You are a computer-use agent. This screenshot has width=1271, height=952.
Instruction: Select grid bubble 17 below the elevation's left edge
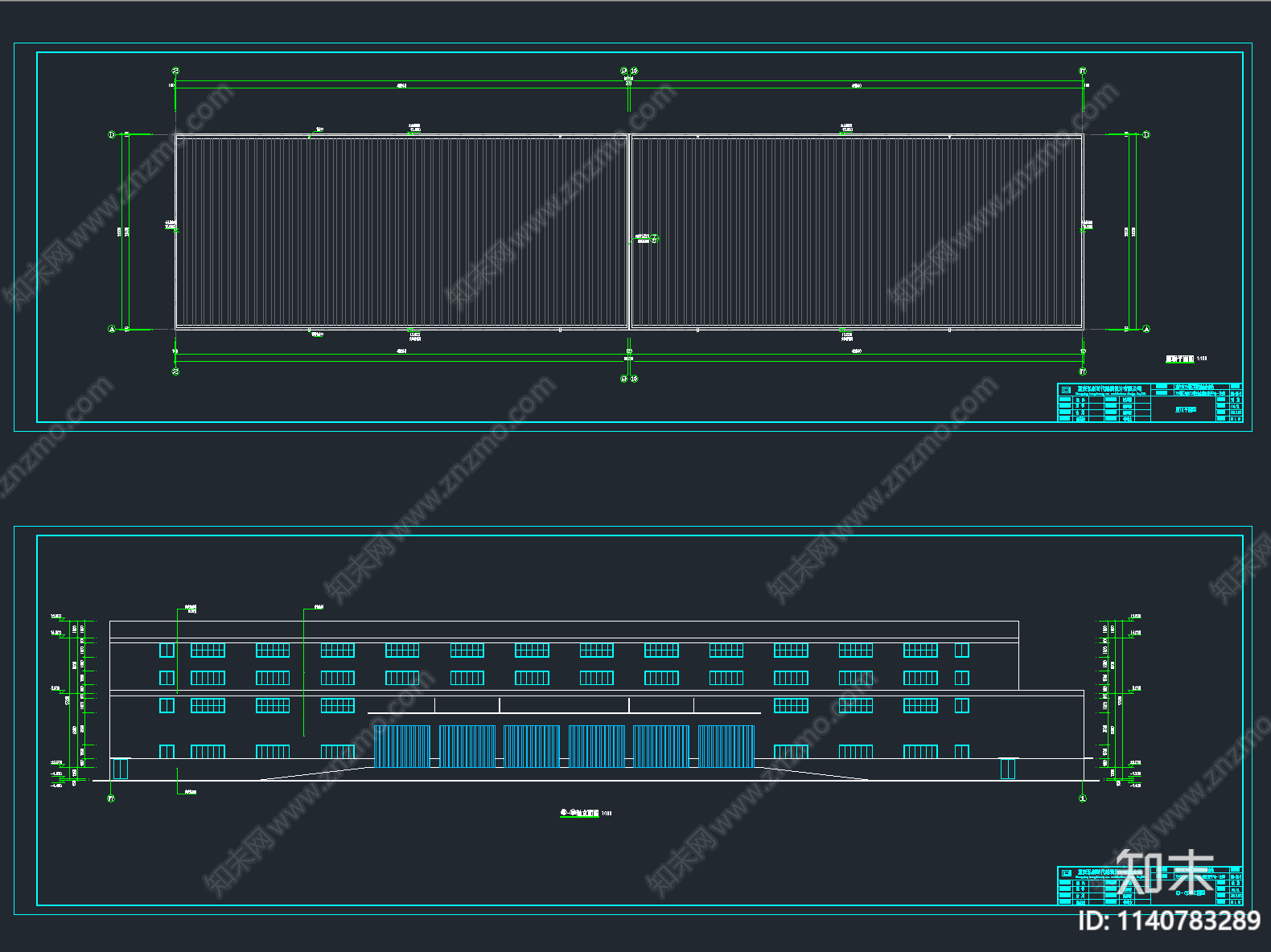coord(111,798)
